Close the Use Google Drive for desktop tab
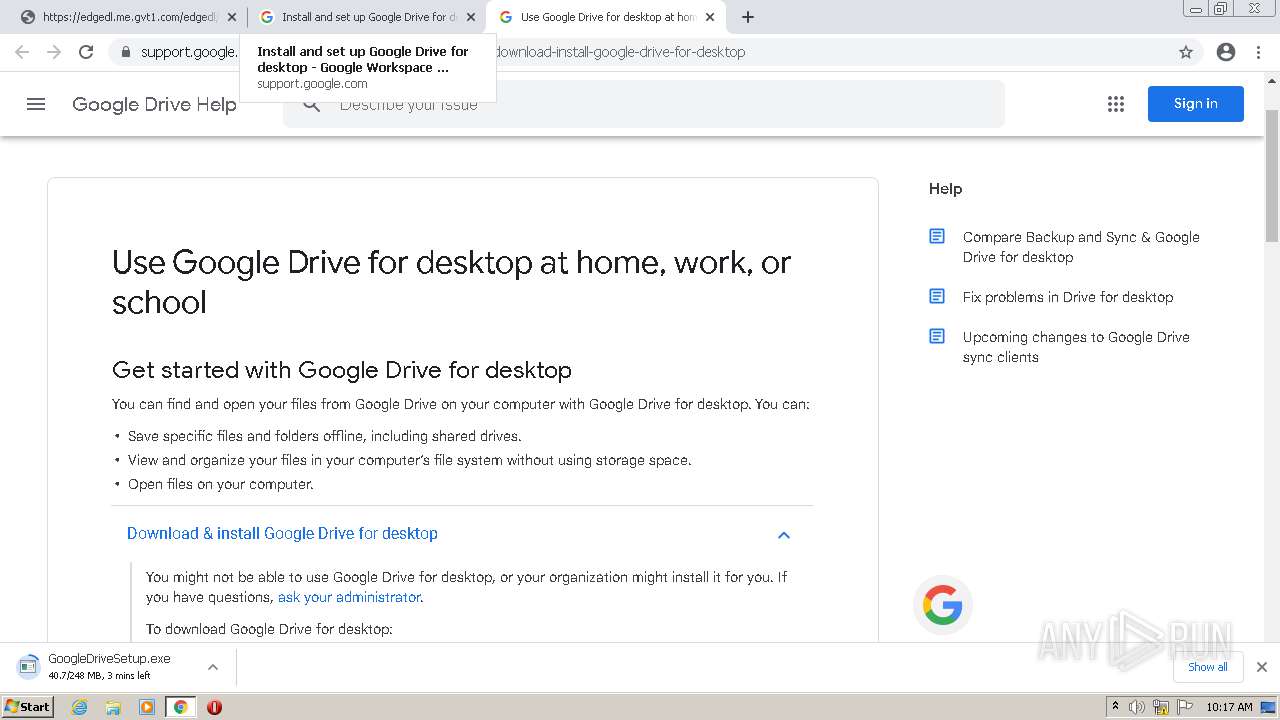The width and height of the screenshot is (1280, 720). point(710,17)
